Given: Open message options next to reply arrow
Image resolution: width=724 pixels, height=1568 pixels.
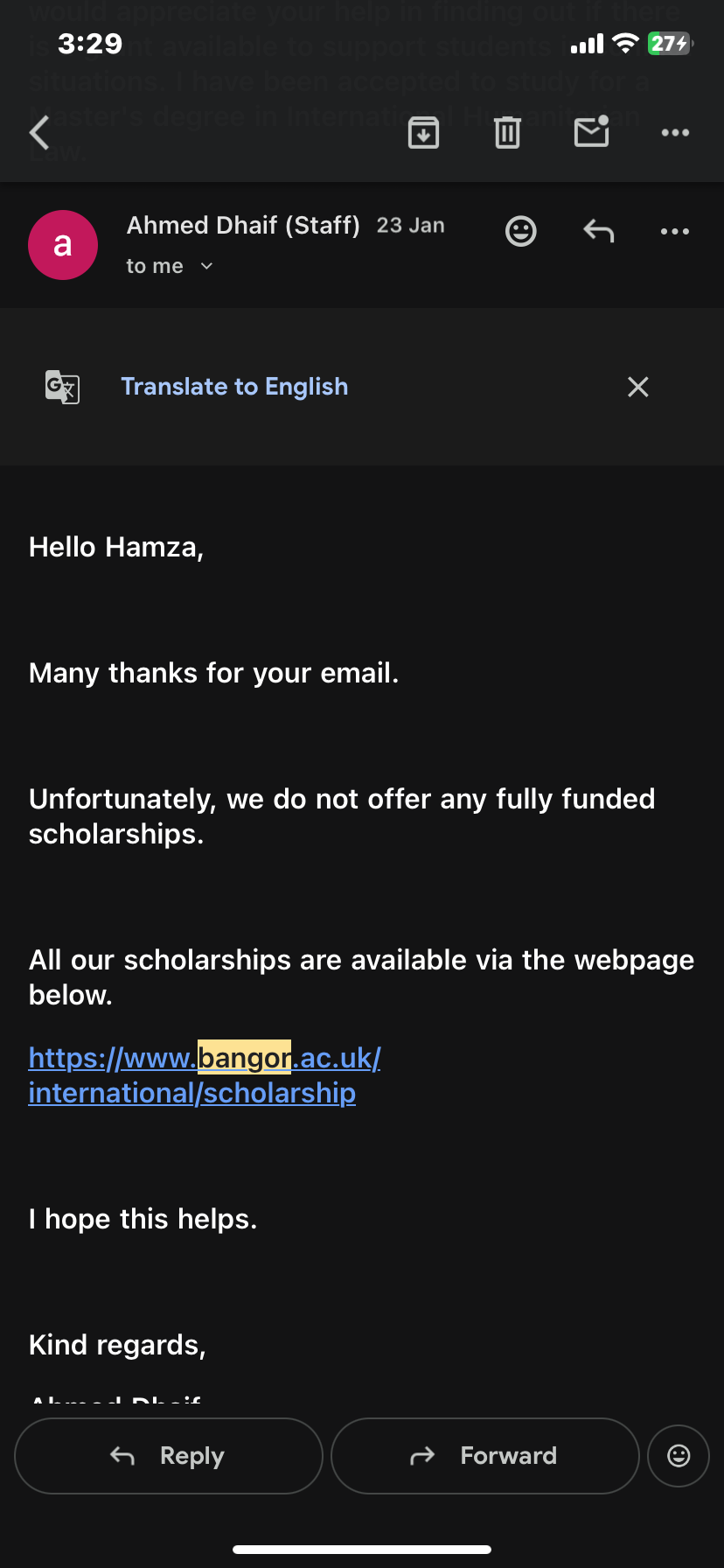Looking at the screenshot, I should (675, 232).
